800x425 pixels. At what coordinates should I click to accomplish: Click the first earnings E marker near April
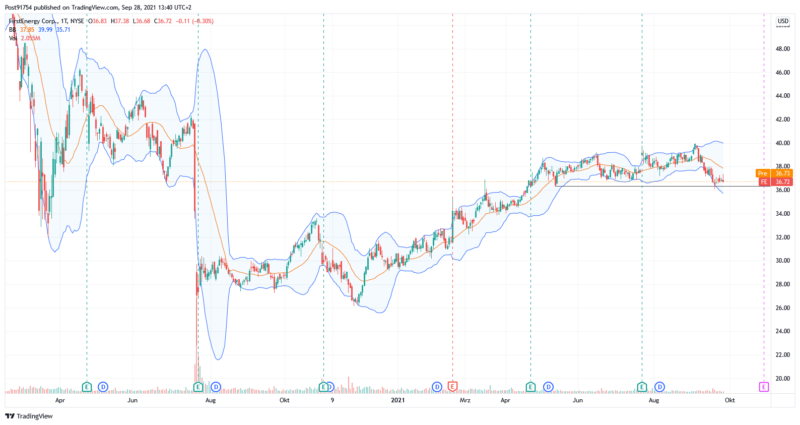(x=87, y=386)
